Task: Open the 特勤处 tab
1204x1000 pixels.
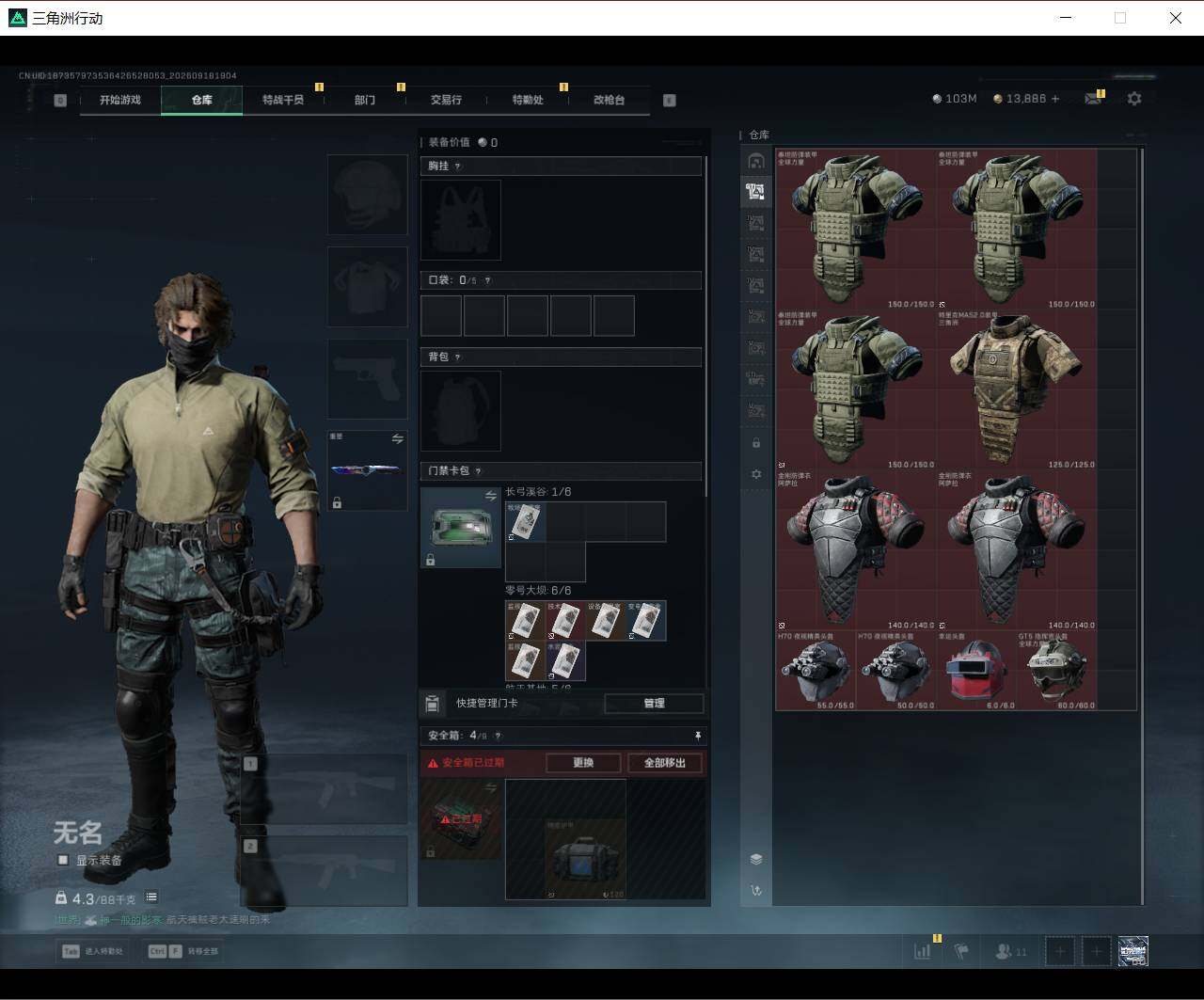Action: coord(528,100)
